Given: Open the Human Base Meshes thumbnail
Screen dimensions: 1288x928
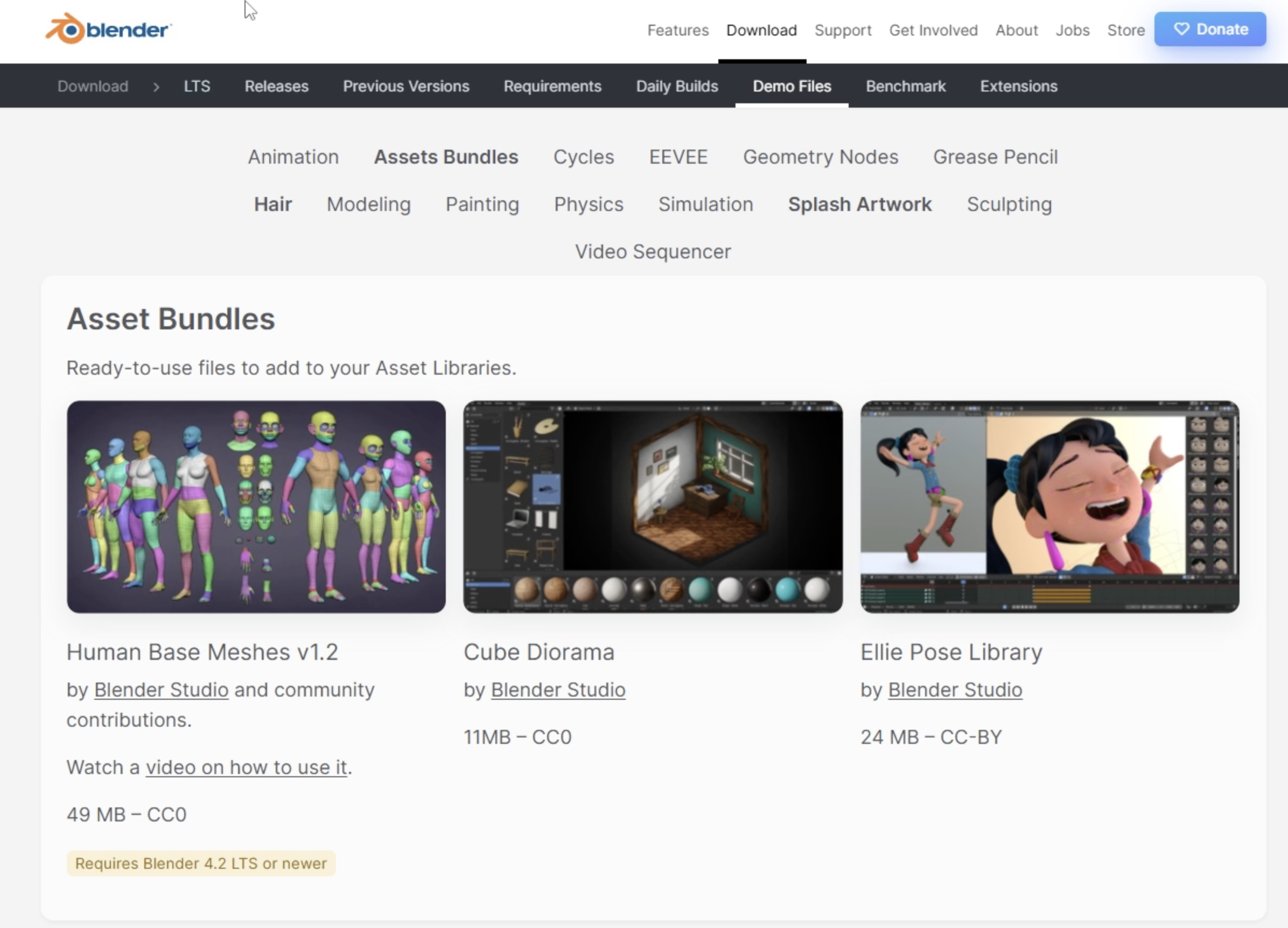Looking at the screenshot, I should (256, 507).
